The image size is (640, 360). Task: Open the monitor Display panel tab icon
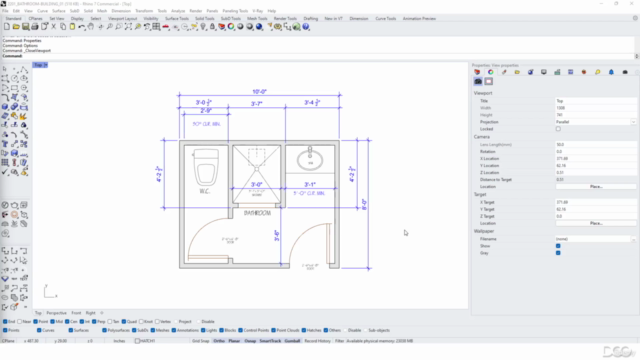pyautogui.click(x=544, y=72)
